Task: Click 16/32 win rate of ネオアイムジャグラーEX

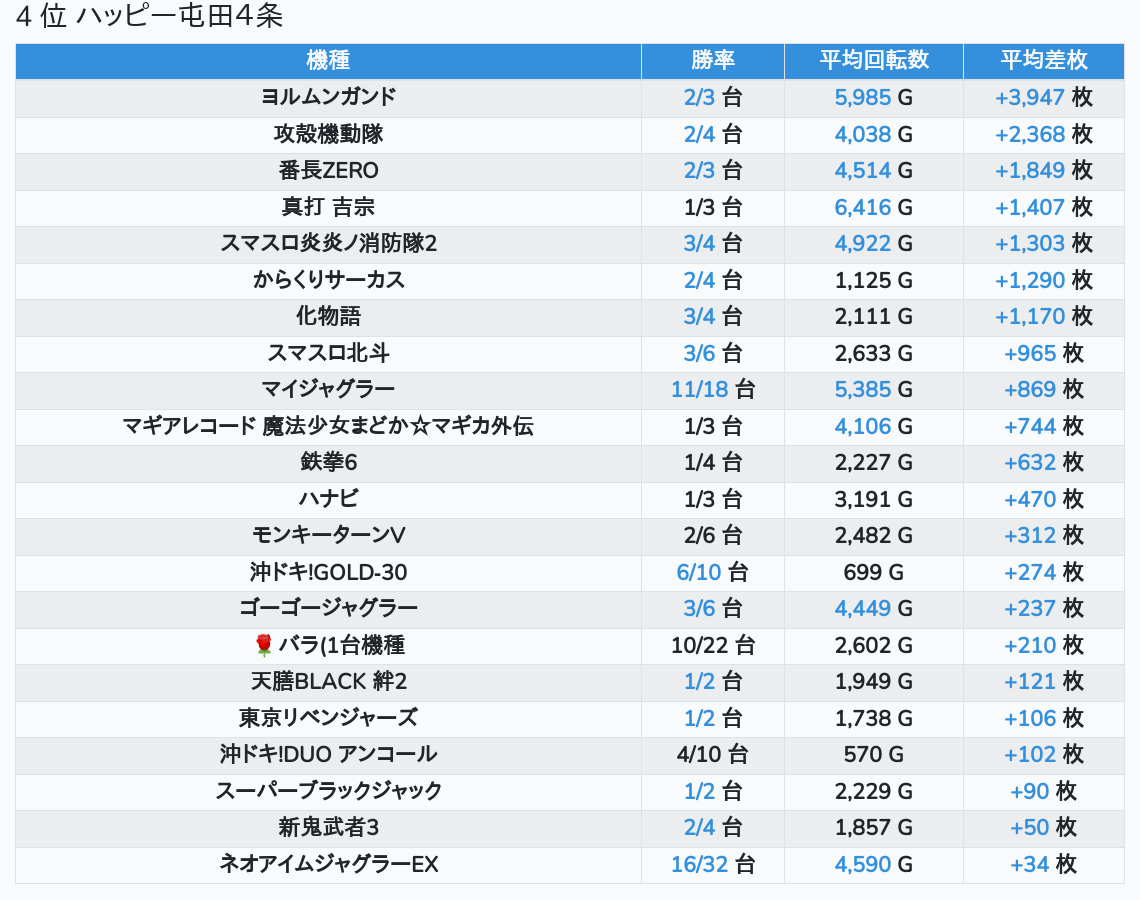Action: (700, 864)
